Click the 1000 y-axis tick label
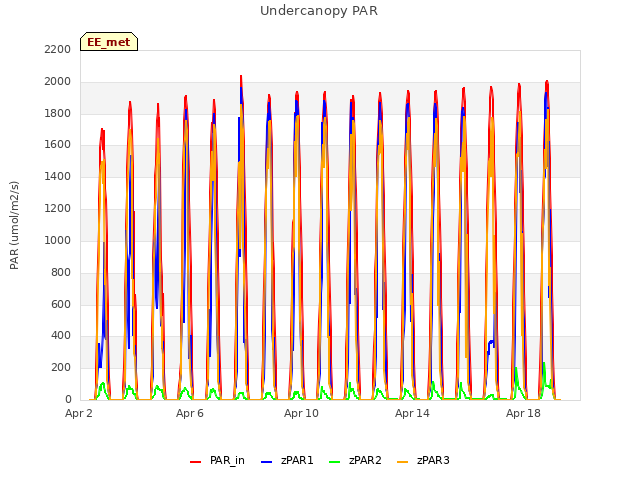This screenshot has height=480, width=640. point(58,240)
